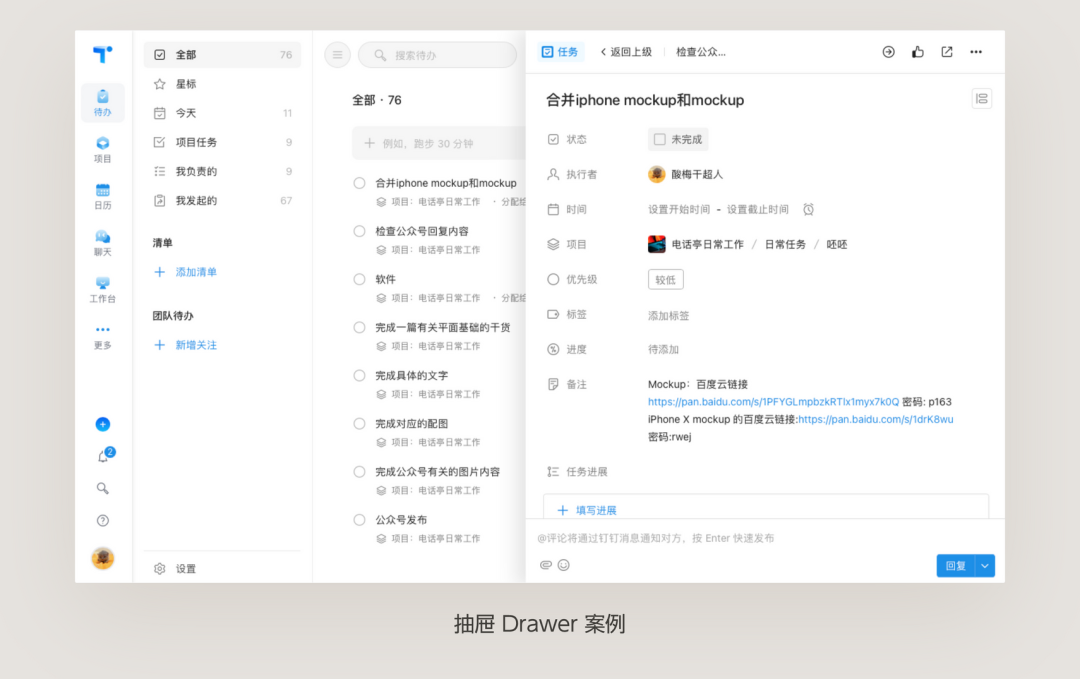Click executor 酸梅干超人
Image resolution: width=1080 pixels, height=679 pixels.
(x=685, y=175)
